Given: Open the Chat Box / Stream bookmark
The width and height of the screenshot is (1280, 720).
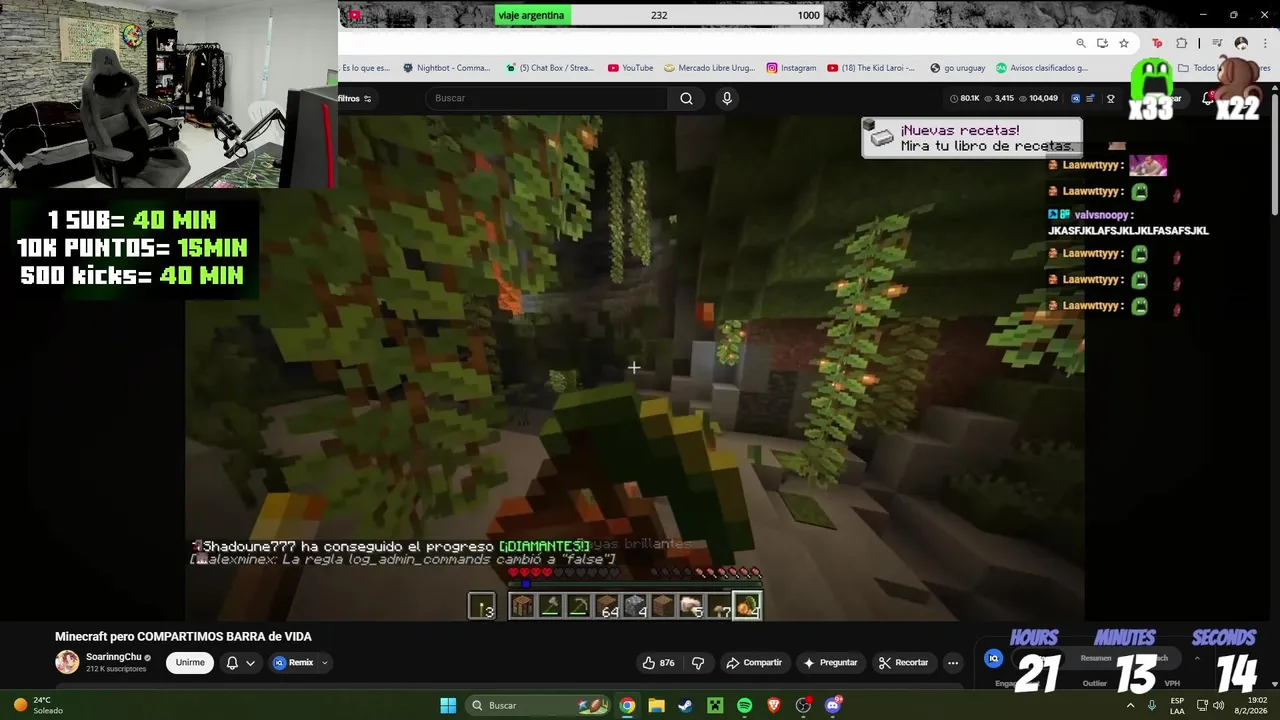Looking at the screenshot, I should tap(550, 68).
